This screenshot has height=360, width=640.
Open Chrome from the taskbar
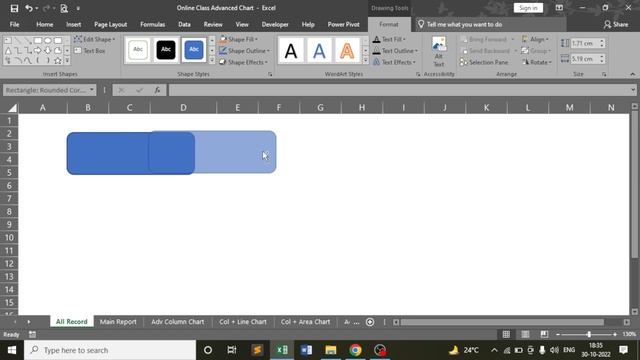click(355, 350)
